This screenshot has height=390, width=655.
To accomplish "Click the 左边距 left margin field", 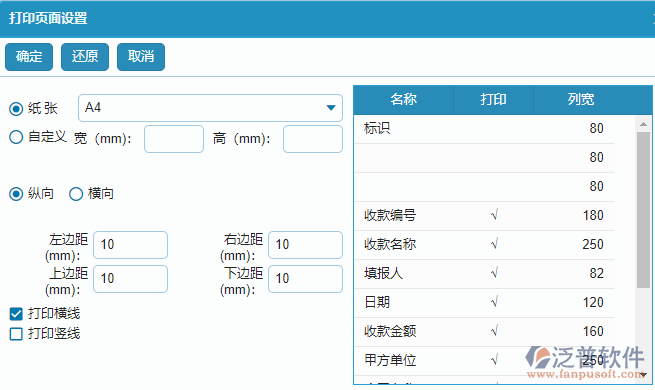I will click(x=130, y=245).
